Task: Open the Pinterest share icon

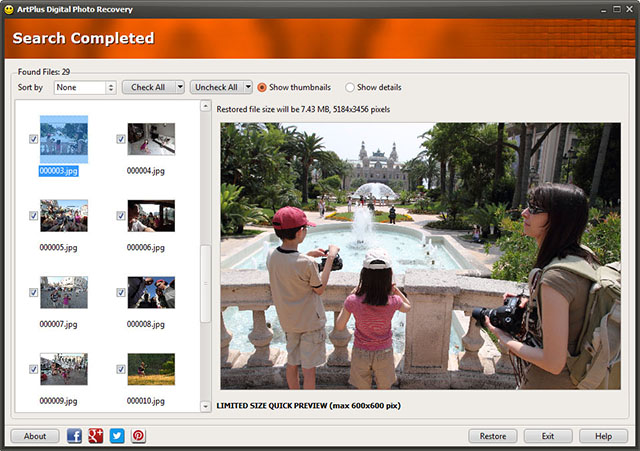Action: point(138,436)
